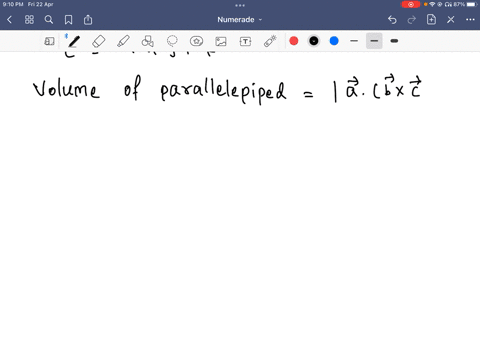Choose the black pen color
Viewport: 480px width, 360px height.
tap(314, 41)
